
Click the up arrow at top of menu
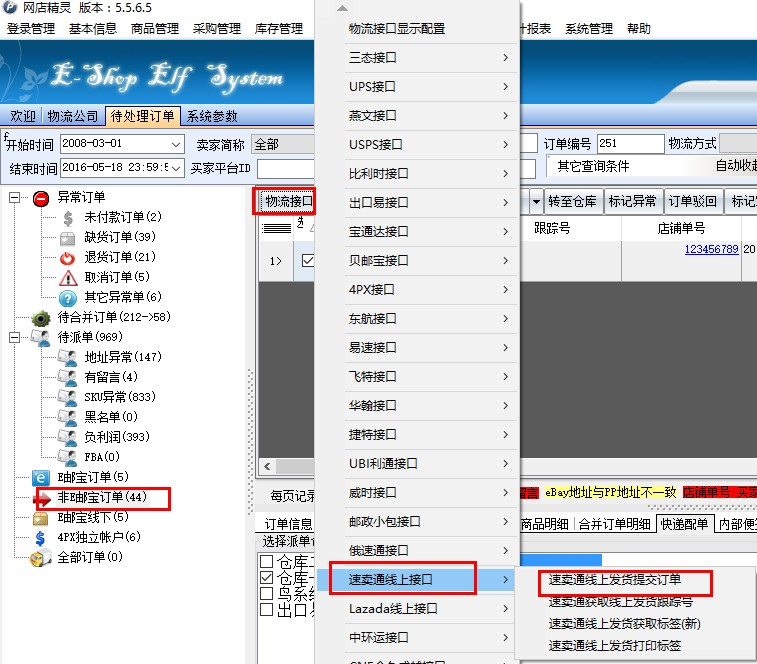(x=342, y=8)
